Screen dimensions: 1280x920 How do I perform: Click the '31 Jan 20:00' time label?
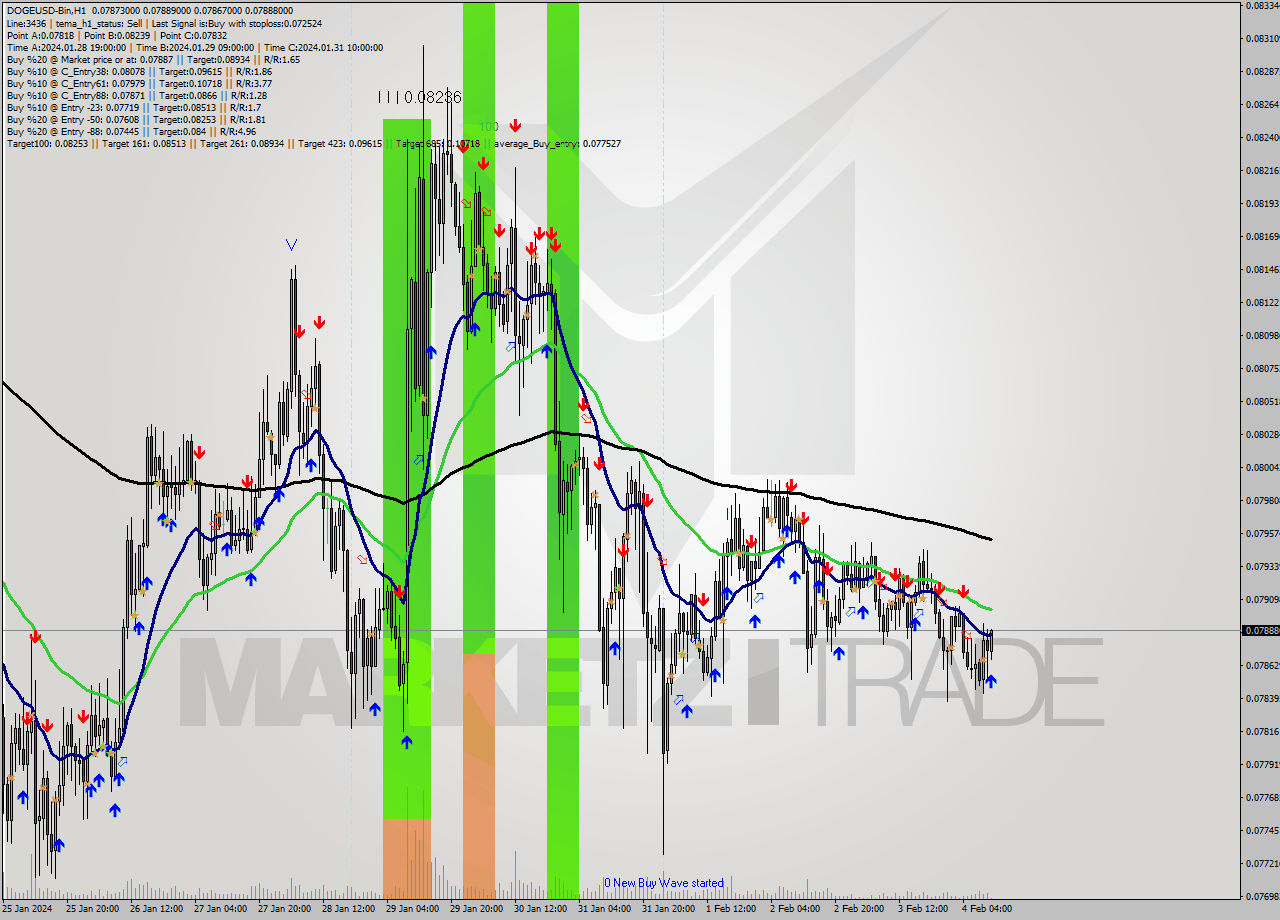pos(668,909)
